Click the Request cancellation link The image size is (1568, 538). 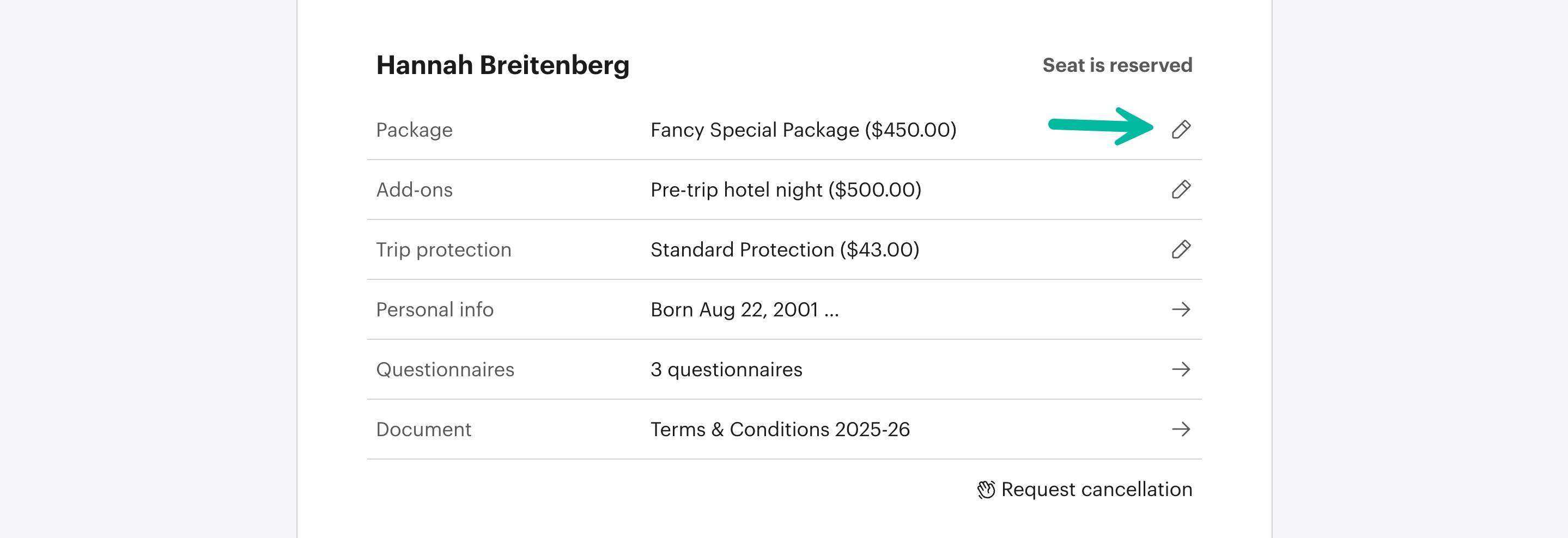[x=1096, y=490]
